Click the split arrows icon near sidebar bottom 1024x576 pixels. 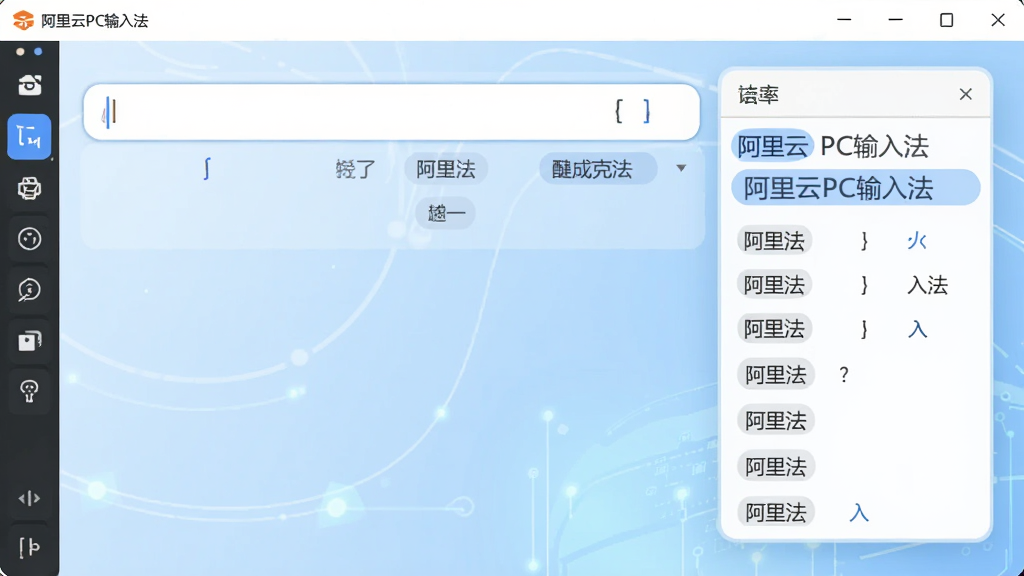point(29,499)
